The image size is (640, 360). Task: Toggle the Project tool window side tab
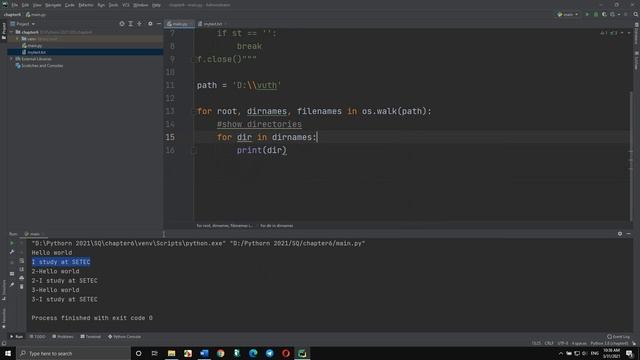point(4,31)
